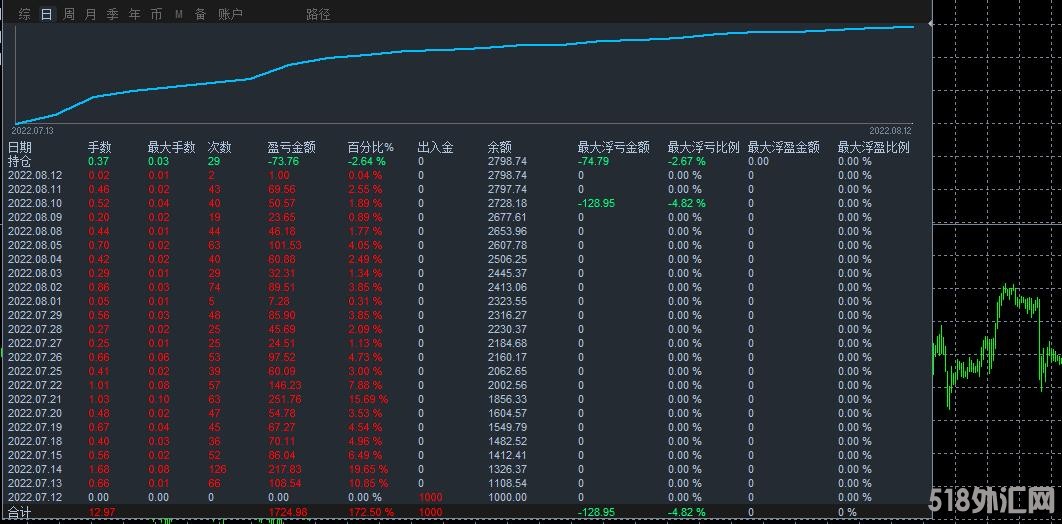
Task: Click the M tab
Action: click(178, 14)
